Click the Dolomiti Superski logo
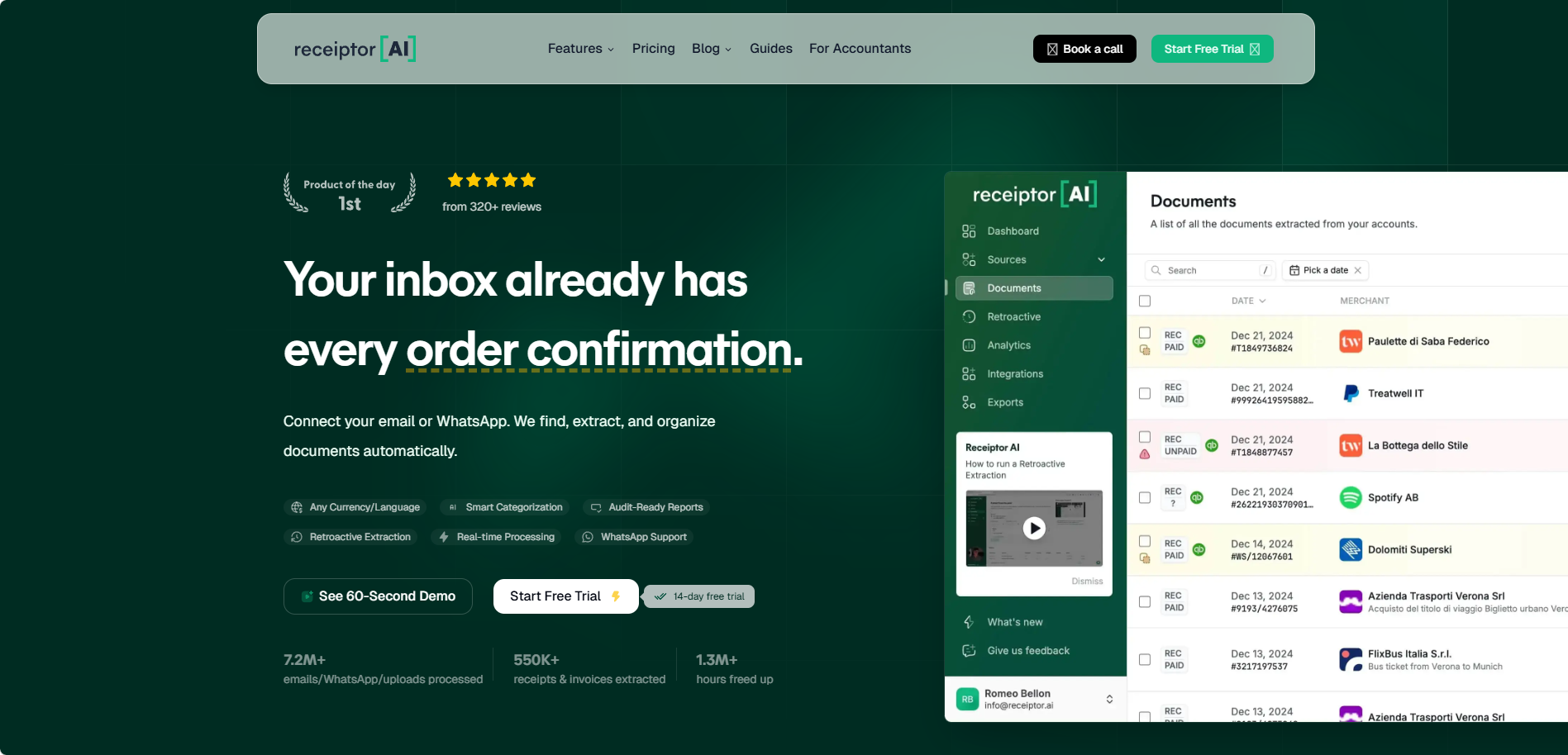The image size is (1568, 755). click(1351, 549)
